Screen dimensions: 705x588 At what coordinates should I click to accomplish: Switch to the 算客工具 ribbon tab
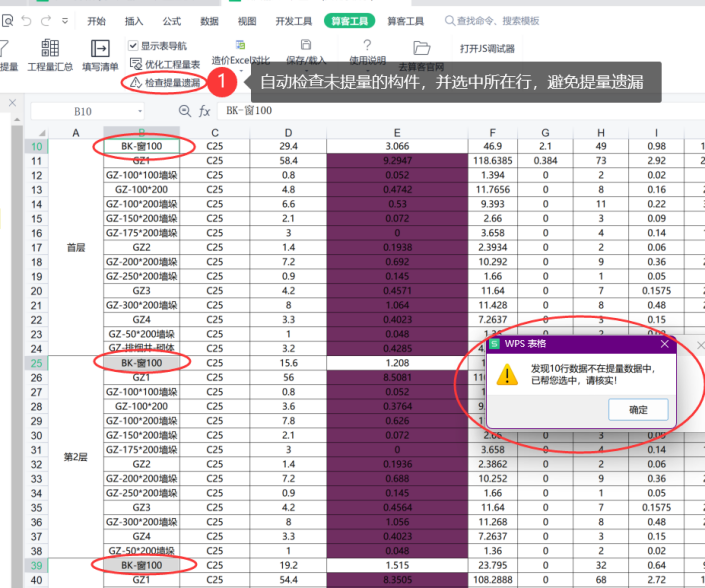click(x=405, y=20)
